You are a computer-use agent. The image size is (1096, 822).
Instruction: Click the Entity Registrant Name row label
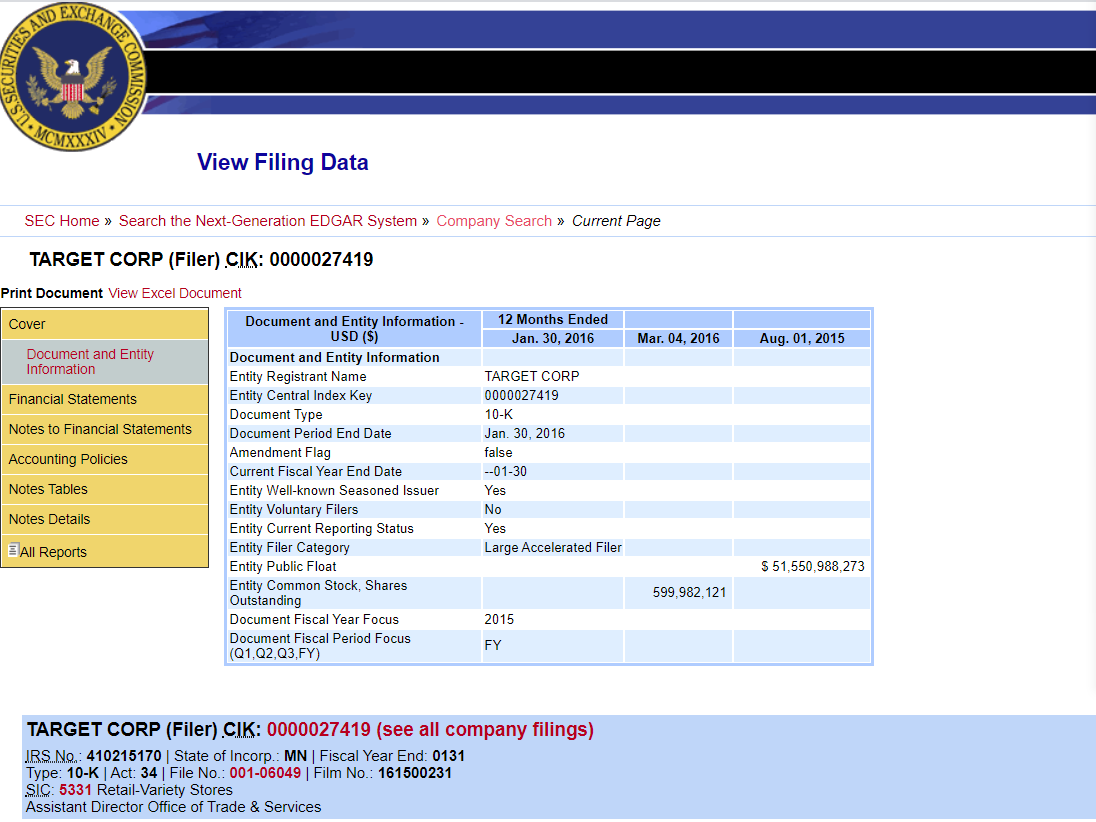click(x=298, y=376)
